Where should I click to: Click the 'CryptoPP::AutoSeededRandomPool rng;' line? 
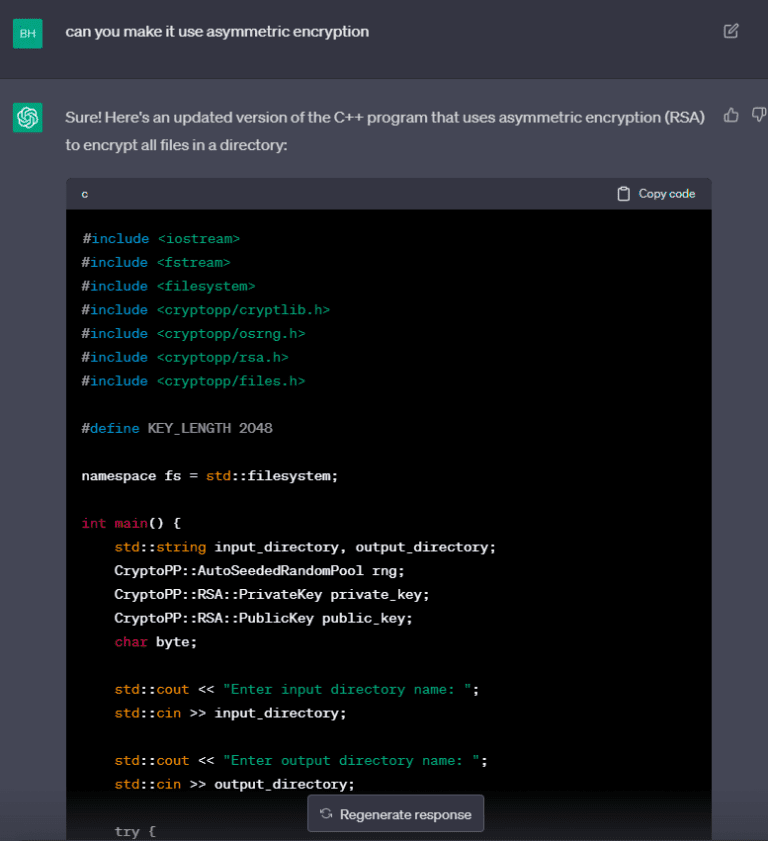coord(260,571)
